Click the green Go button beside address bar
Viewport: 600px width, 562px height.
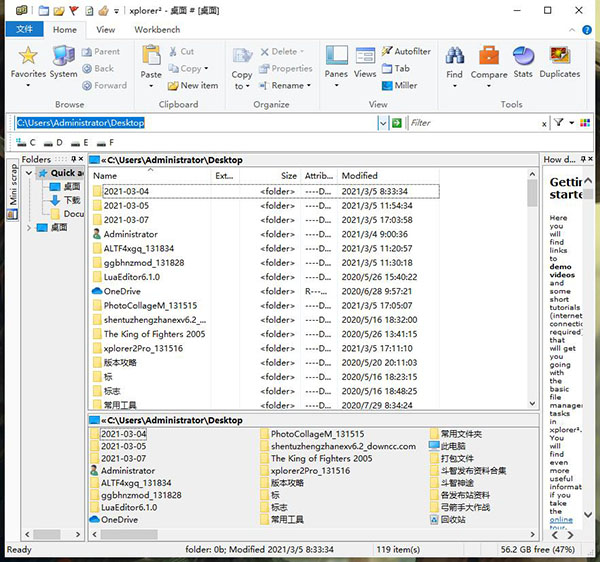(x=397, y=123)
